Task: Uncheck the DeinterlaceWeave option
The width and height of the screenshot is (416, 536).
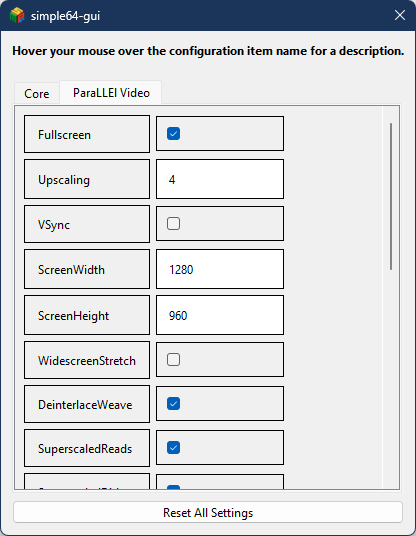Action: [x=173, y=403]
